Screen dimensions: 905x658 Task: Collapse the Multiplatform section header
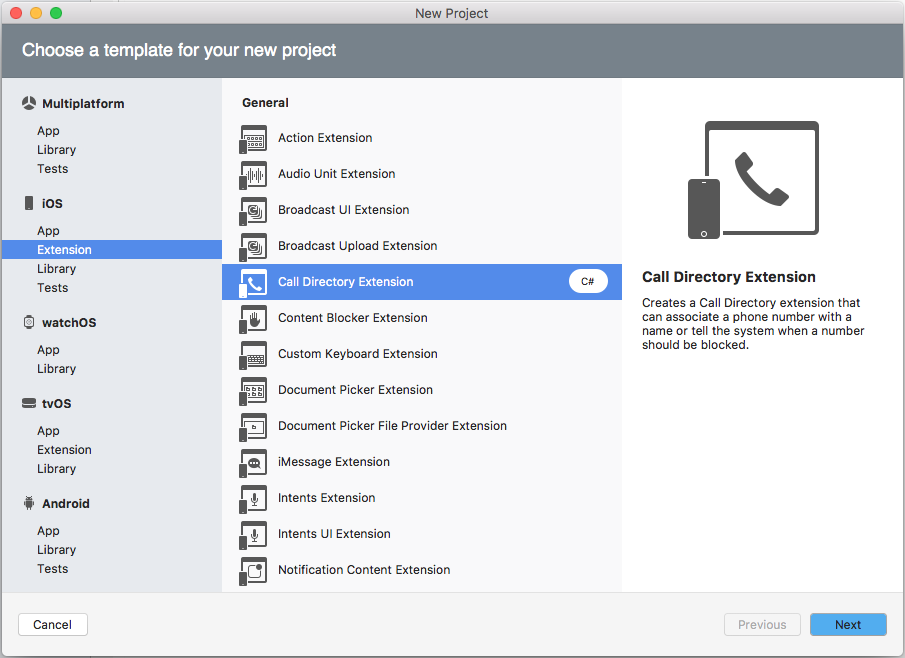click(x=83, y=103)
